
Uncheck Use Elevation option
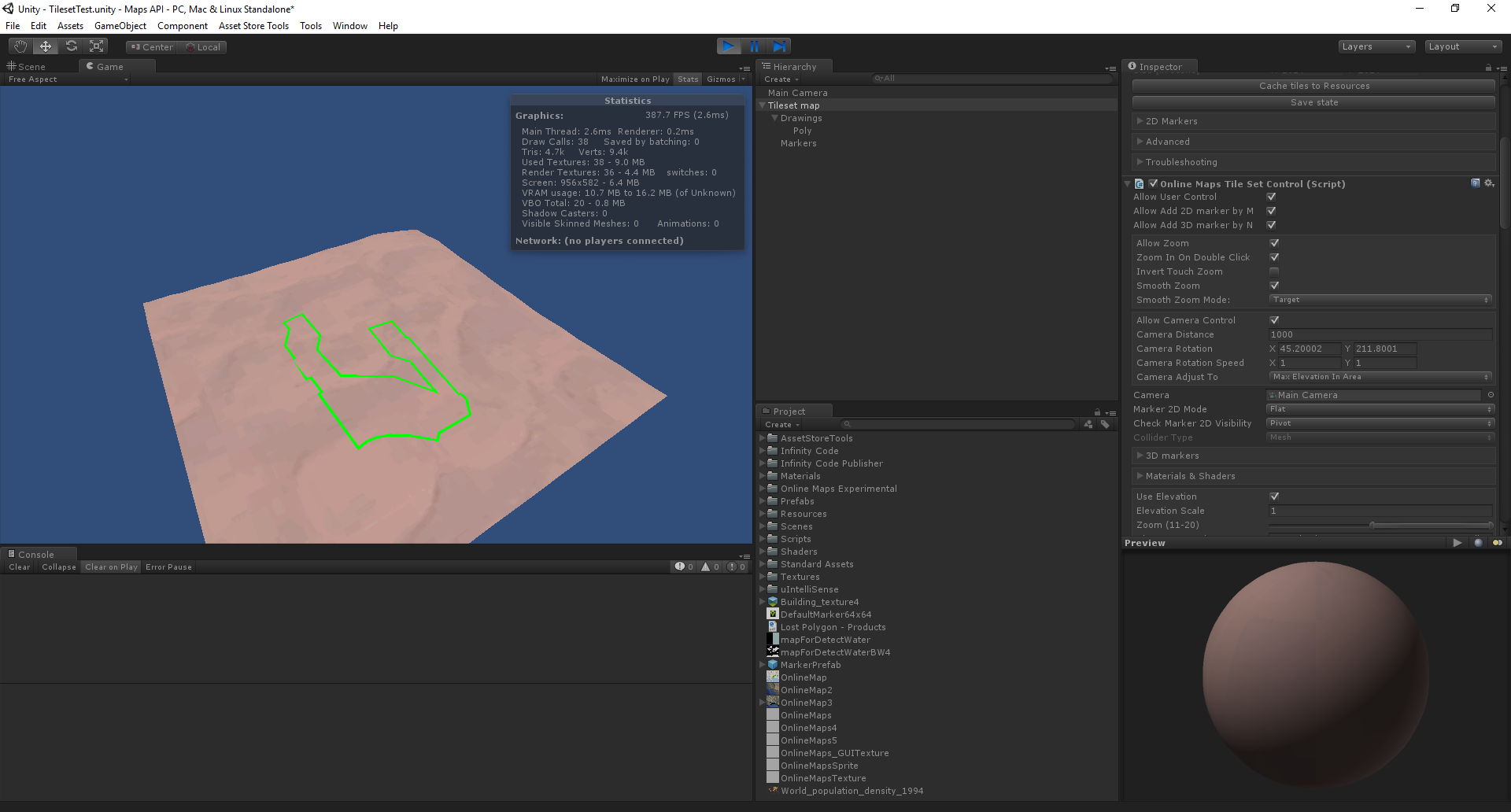[1274, 496]
